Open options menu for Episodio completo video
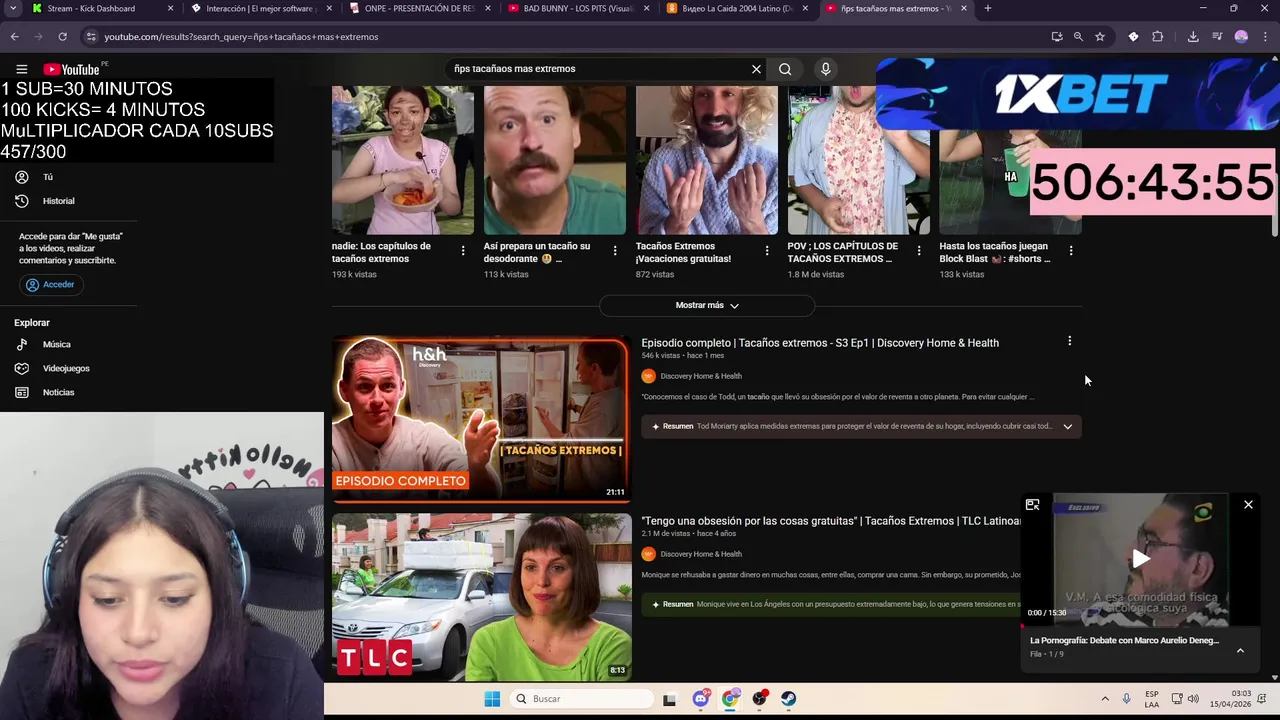The image size is (1280, 720). coord(1069,341)
